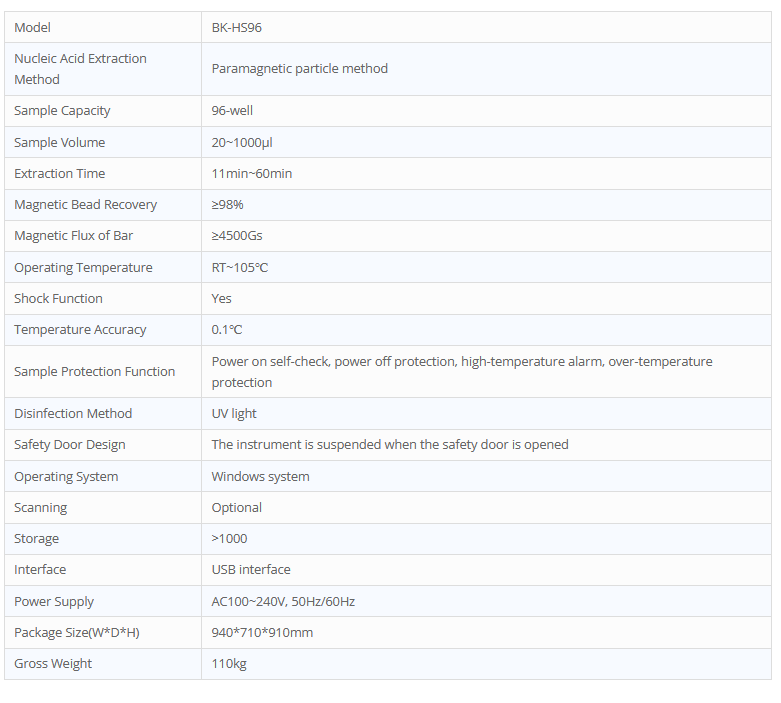Click the RT~105℃ operating temperature value

(240, 268)
